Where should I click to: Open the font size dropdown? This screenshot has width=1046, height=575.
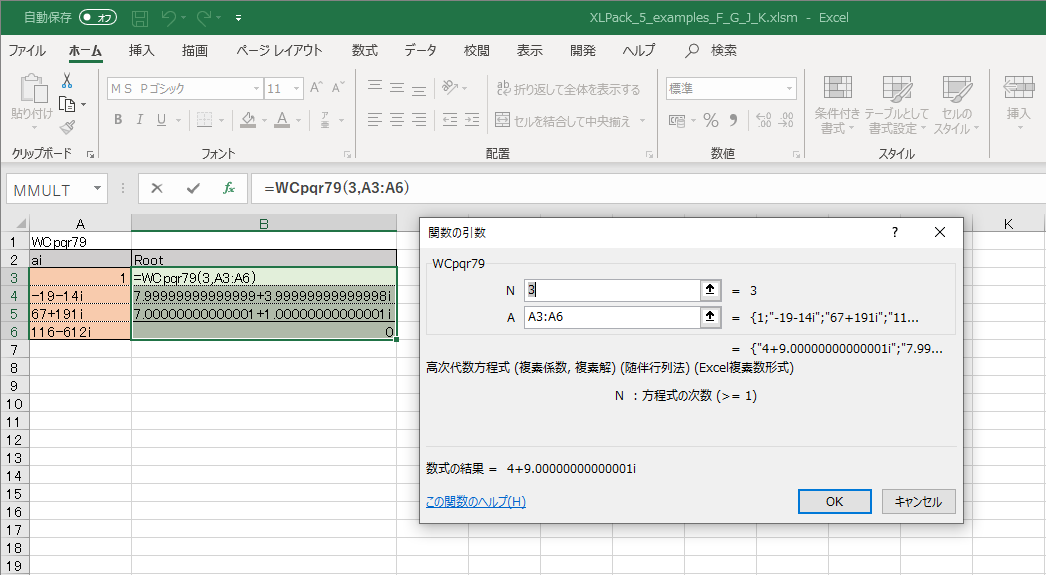296,88
